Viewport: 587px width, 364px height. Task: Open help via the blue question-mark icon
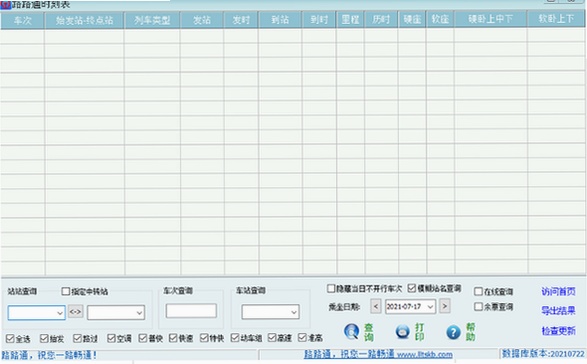(453, 332)
